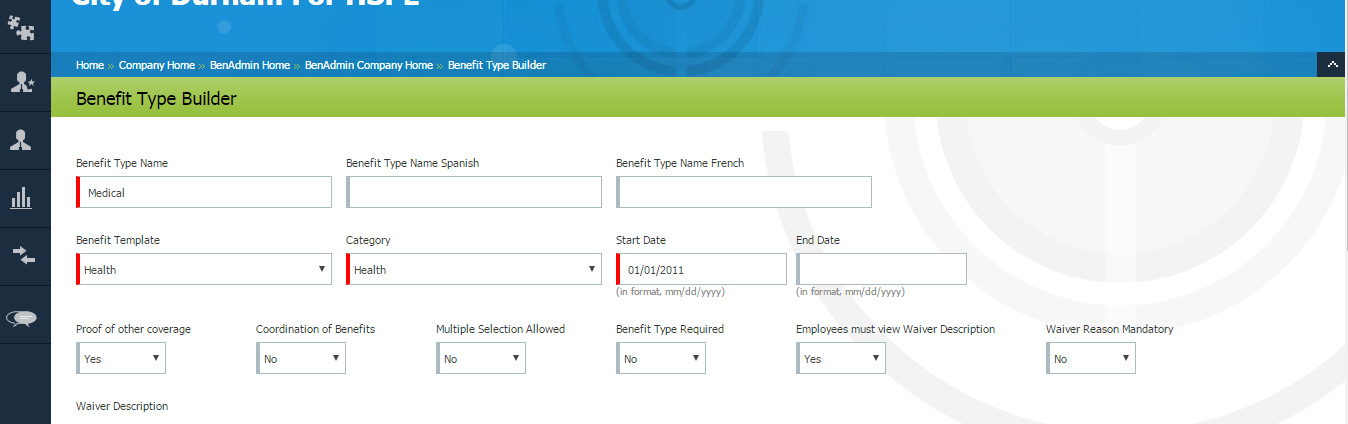Change the Coordination of Benefits dropdown

(301, 358)
